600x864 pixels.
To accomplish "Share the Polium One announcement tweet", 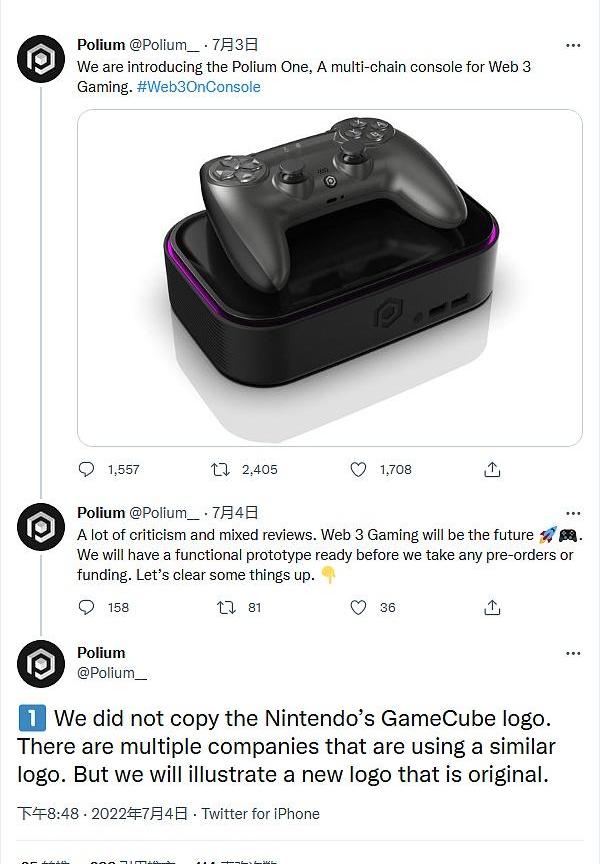I will pyautogui.click(x=492, y=469).
